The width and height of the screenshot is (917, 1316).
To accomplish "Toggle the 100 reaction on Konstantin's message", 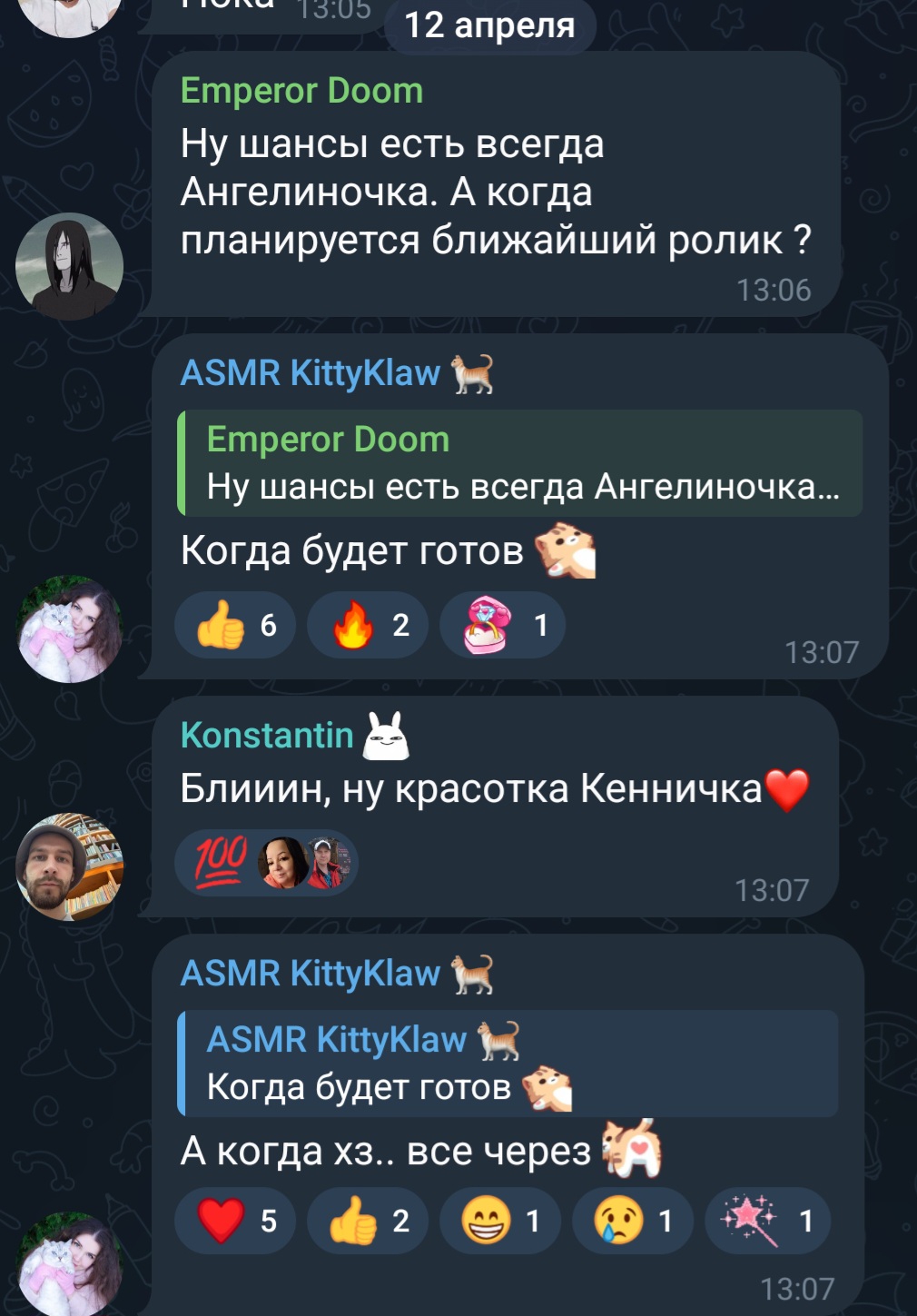I will point(267,863).
